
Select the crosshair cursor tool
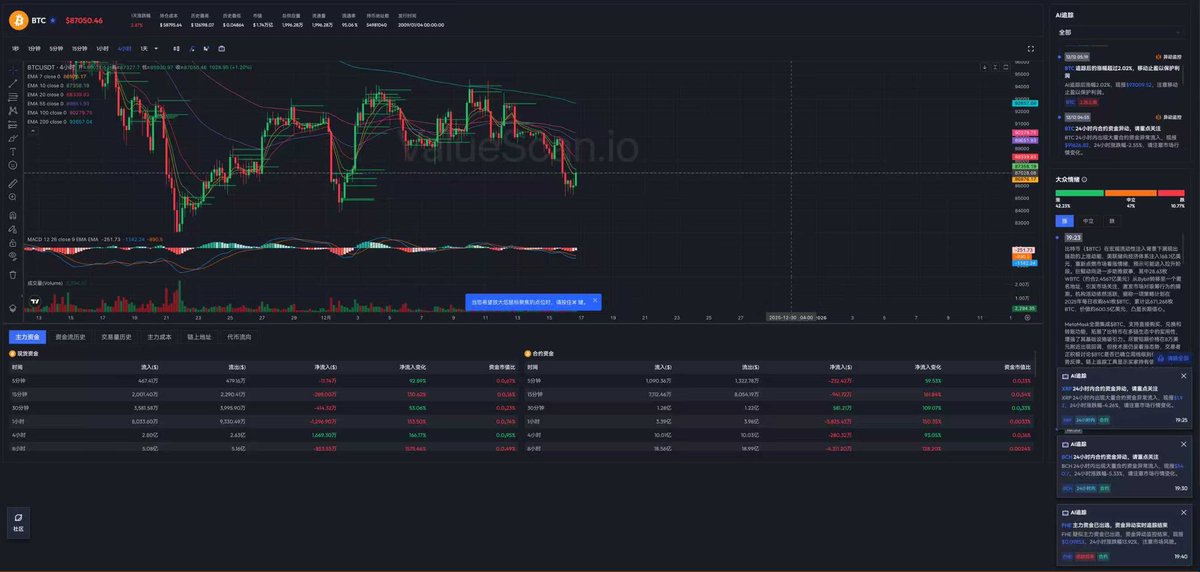(13, 70)
